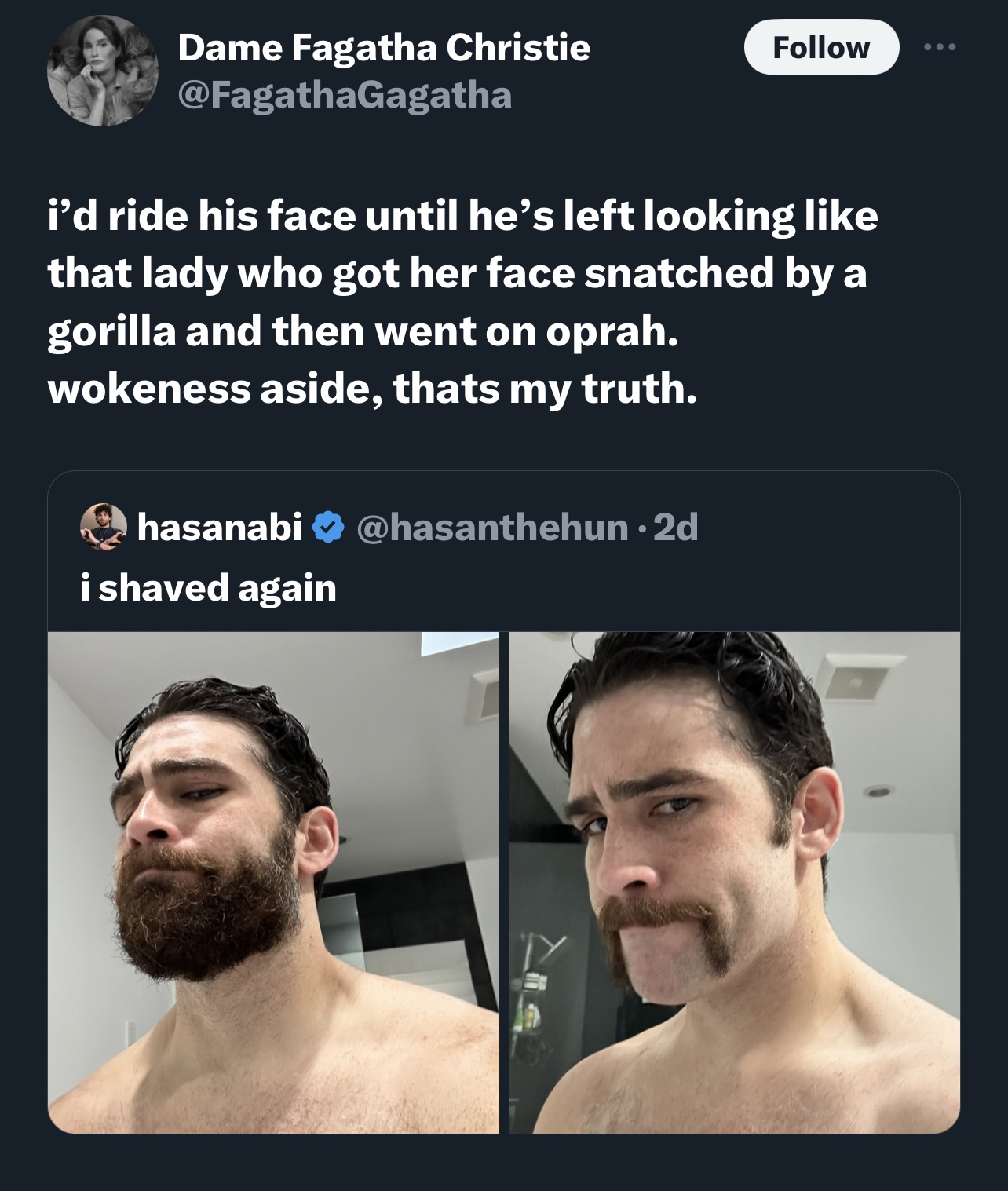
Task: Click the tweet line starting 'i'd ride his face'
Action: point(462,216)
